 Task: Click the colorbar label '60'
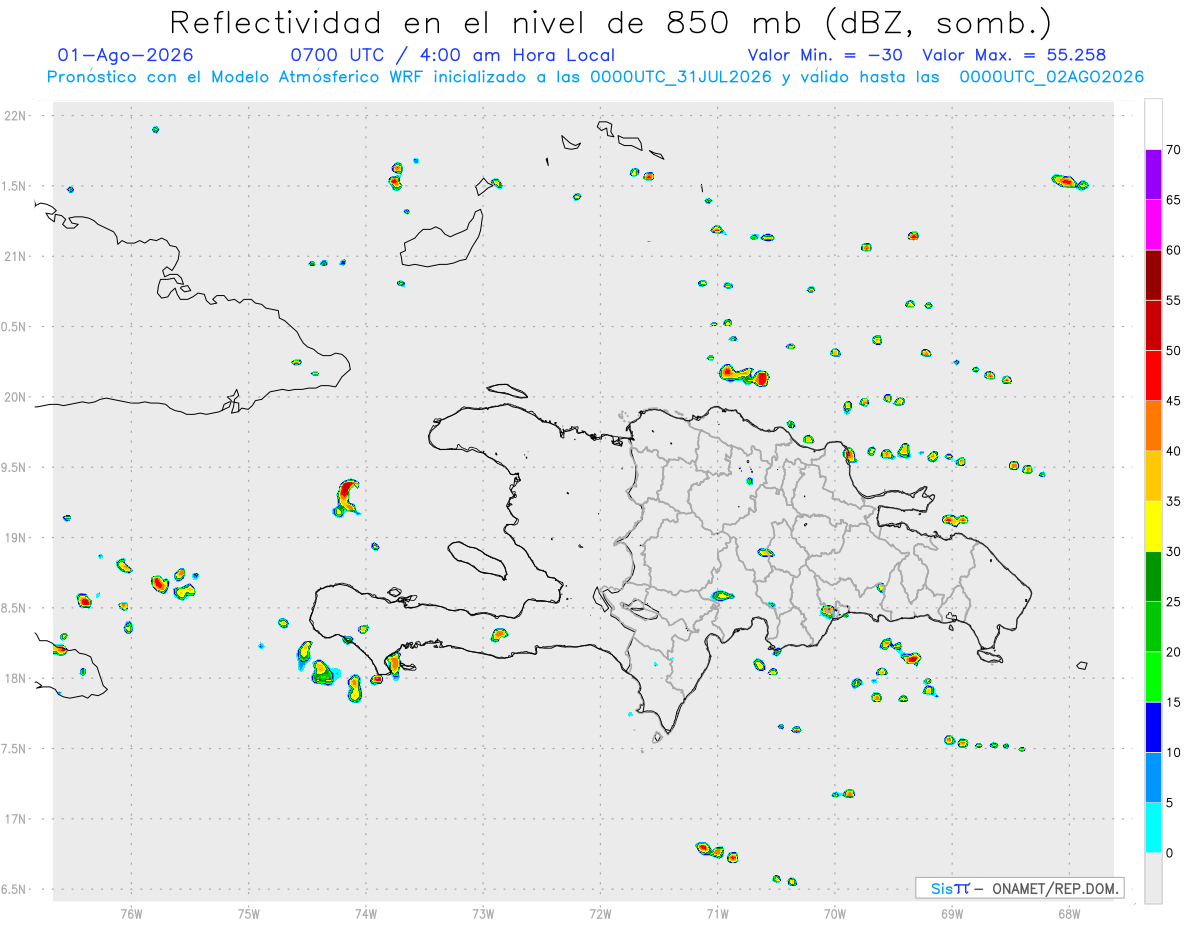[x=1174, y=250]
